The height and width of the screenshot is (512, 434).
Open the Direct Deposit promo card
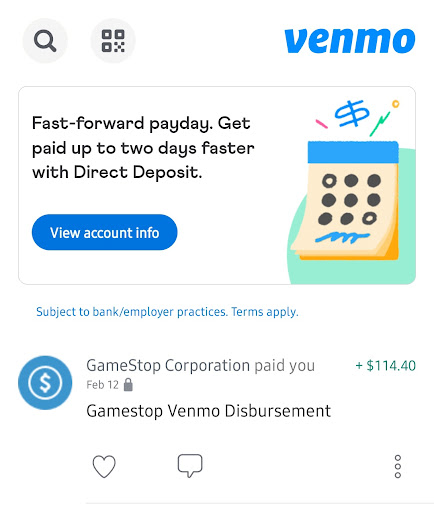click(x=217, y=185)
